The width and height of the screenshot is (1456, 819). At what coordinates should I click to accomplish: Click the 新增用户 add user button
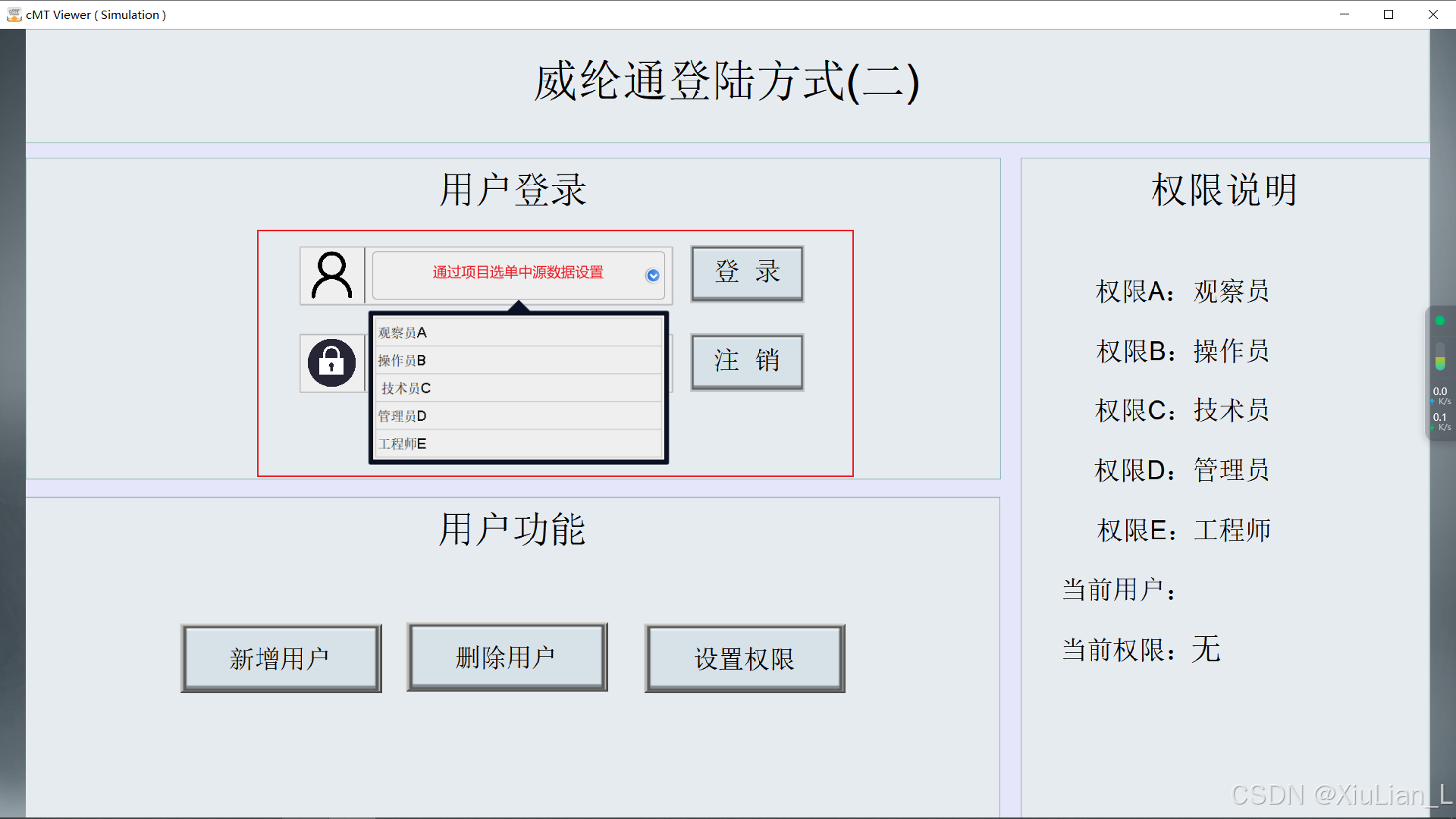coord(281,658)
